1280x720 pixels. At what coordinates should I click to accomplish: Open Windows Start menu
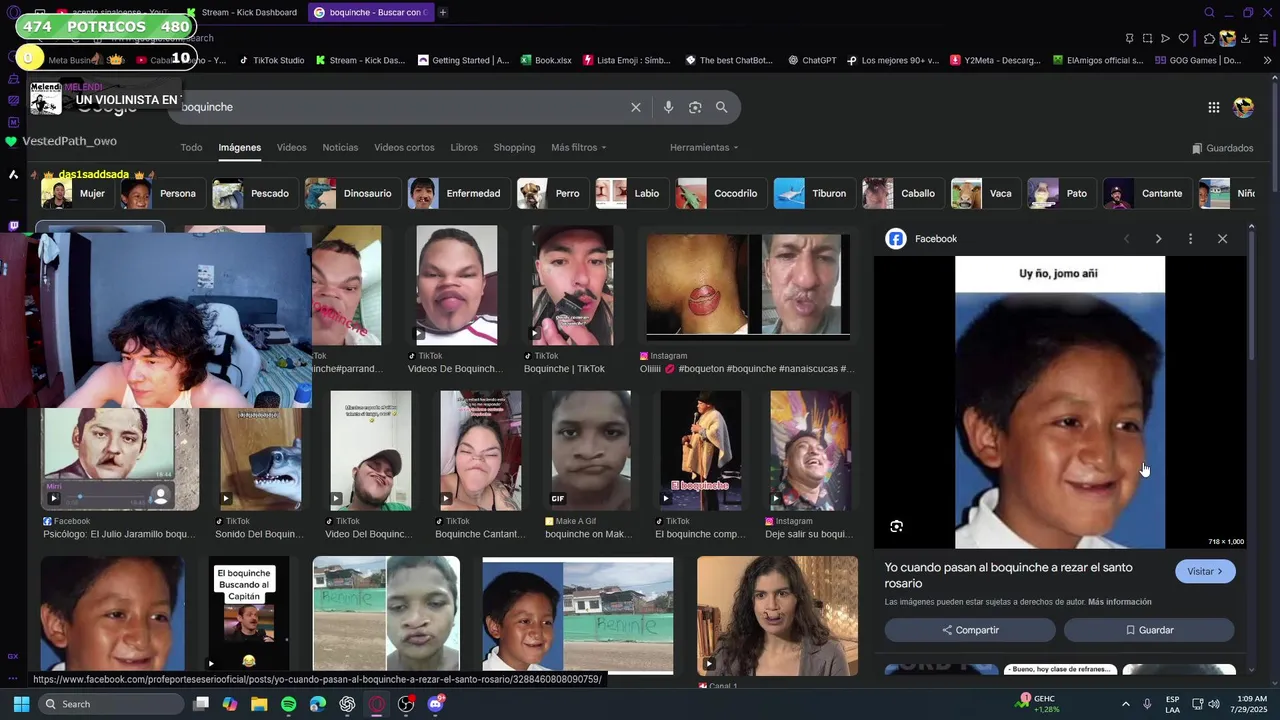[21, 704]
